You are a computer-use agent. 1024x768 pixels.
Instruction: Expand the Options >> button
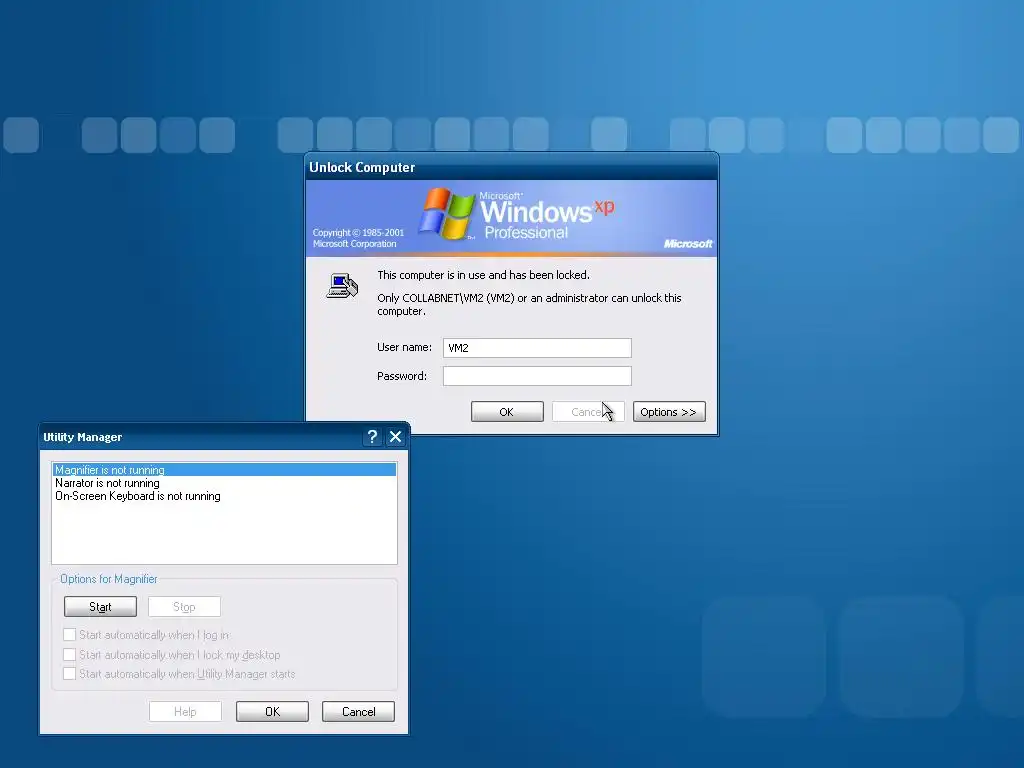point(669,412)
